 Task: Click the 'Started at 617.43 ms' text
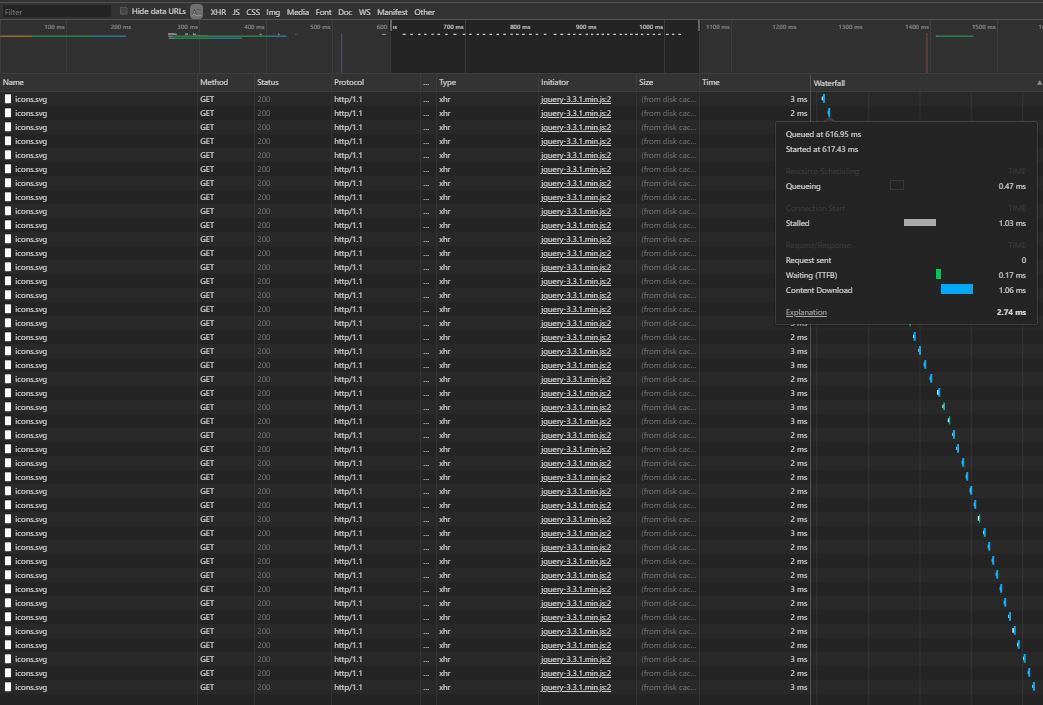coord(821,150)
